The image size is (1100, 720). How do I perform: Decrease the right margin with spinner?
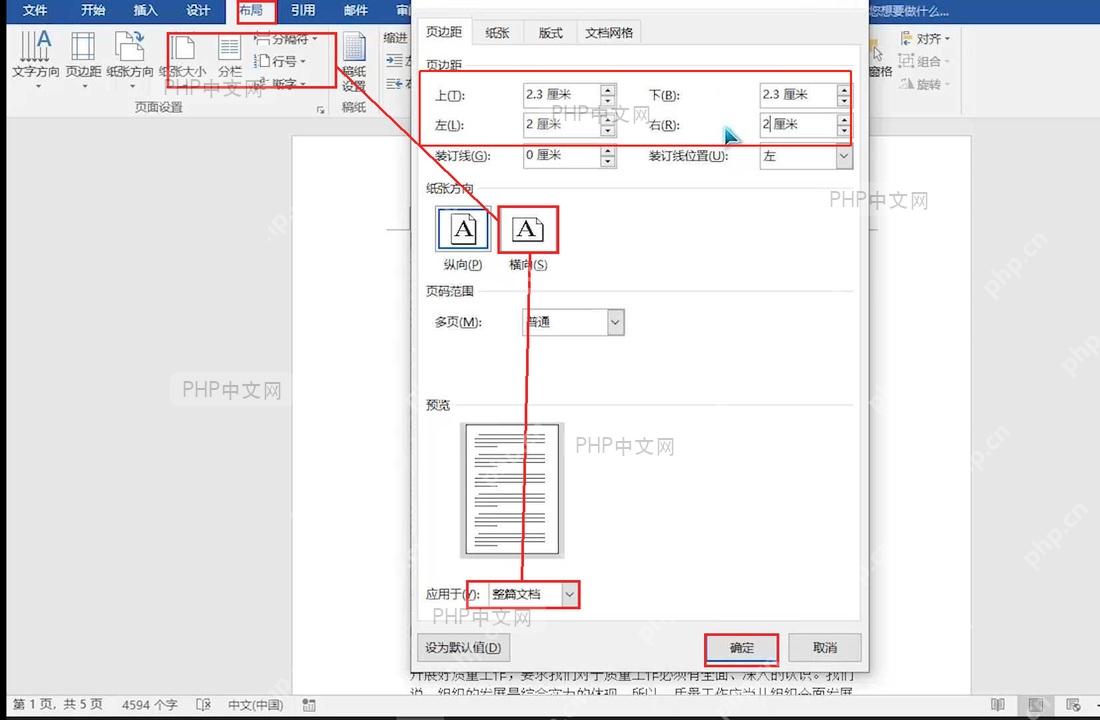coord(844,131)
